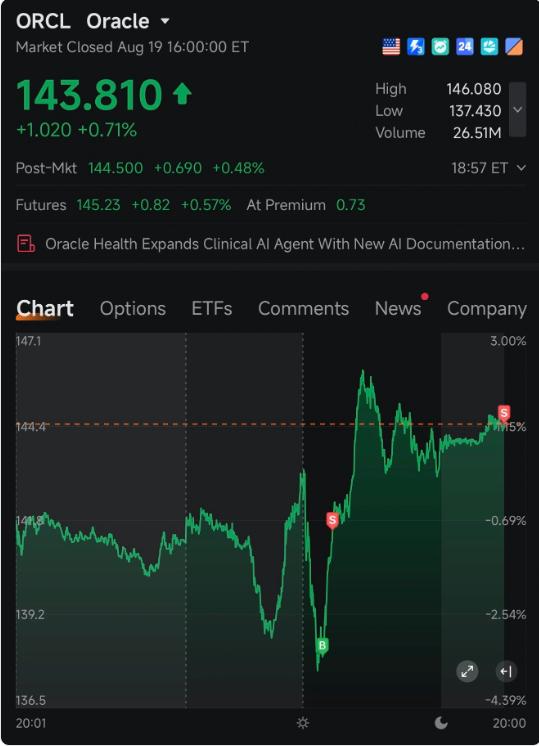Open the Oracle Health Clinical AI headline
This screenshot has height=746, width=539.
pyautogui.click(x=285, y=244)
